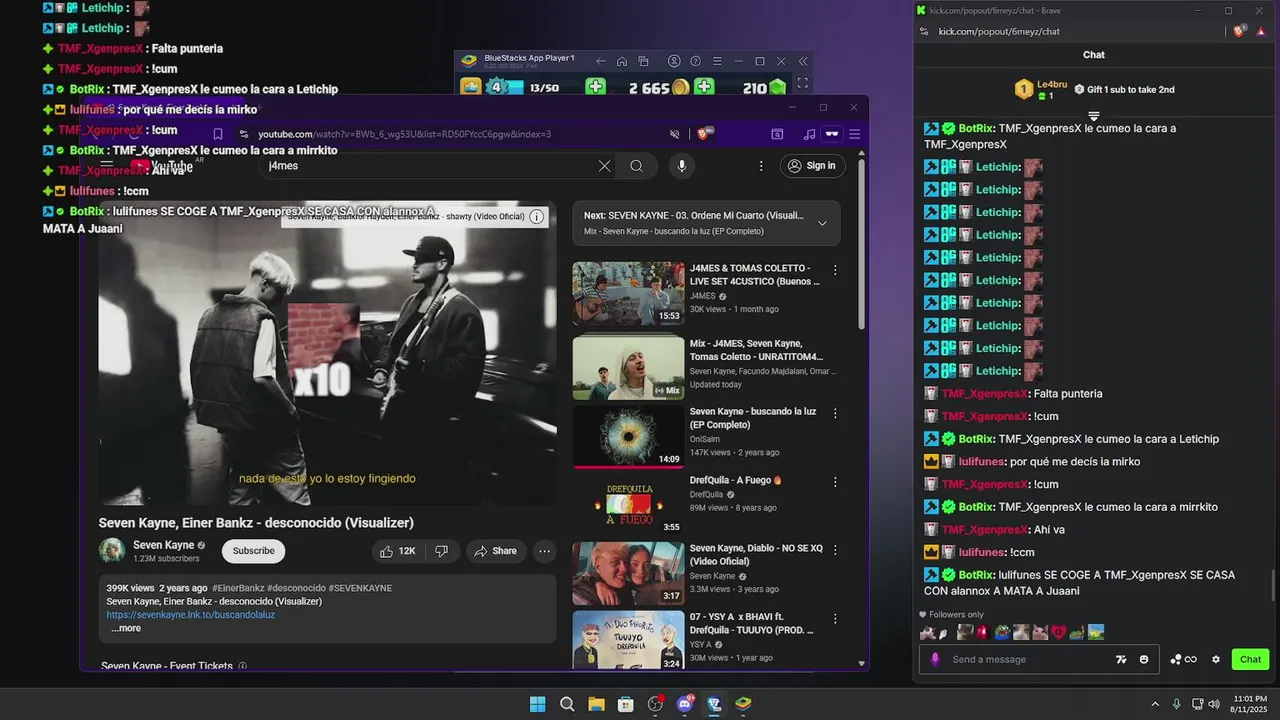Collapse BlueStacks sidebar with double-arrow icon

(x=802, y=61)
